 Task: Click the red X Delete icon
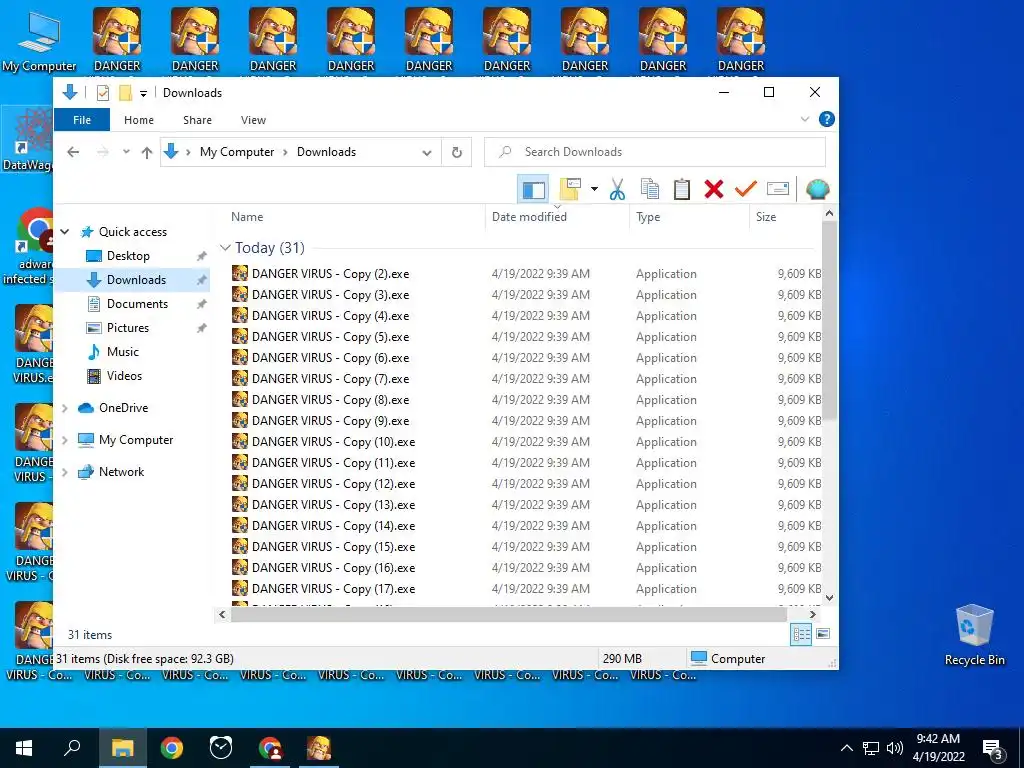click(714, 189)
